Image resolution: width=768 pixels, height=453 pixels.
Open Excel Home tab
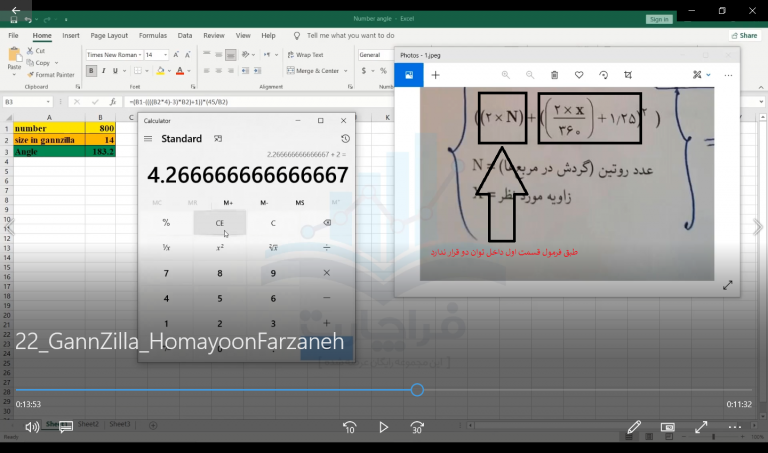[42, 36]
